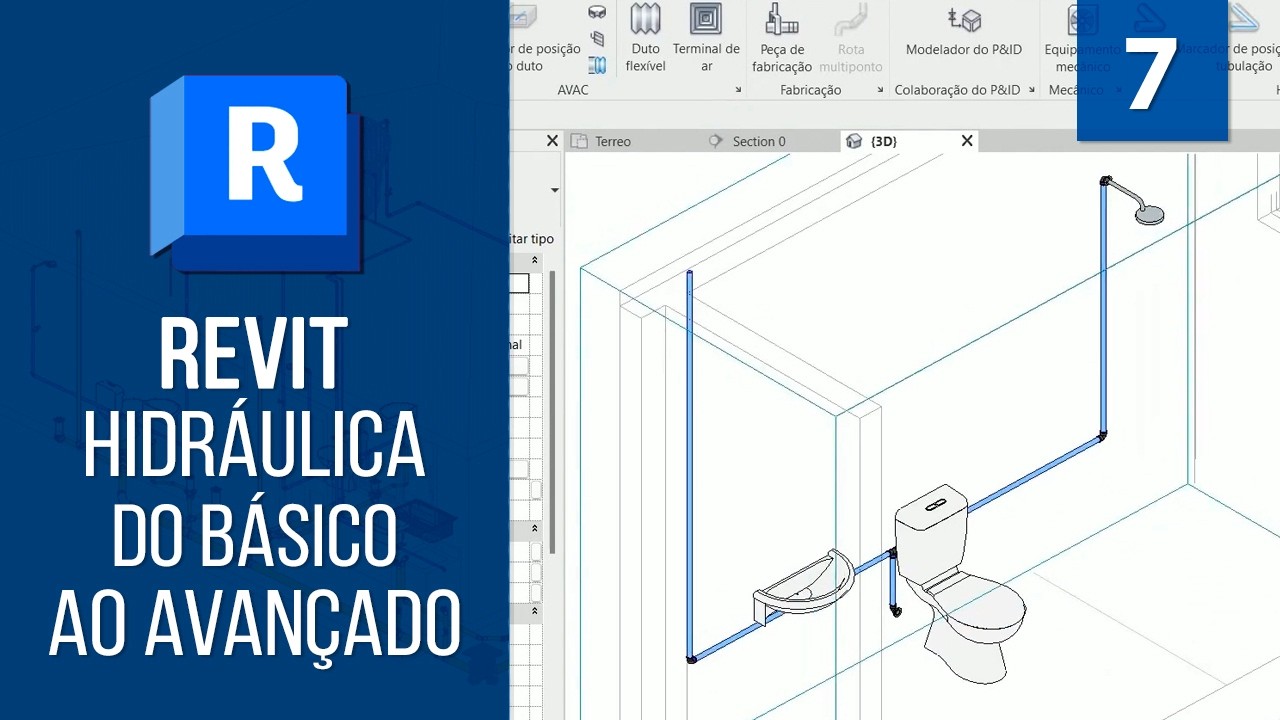The image size is (1280, 720).
Task: Click the Editar tipo button
Action: (x=532, y=239)
